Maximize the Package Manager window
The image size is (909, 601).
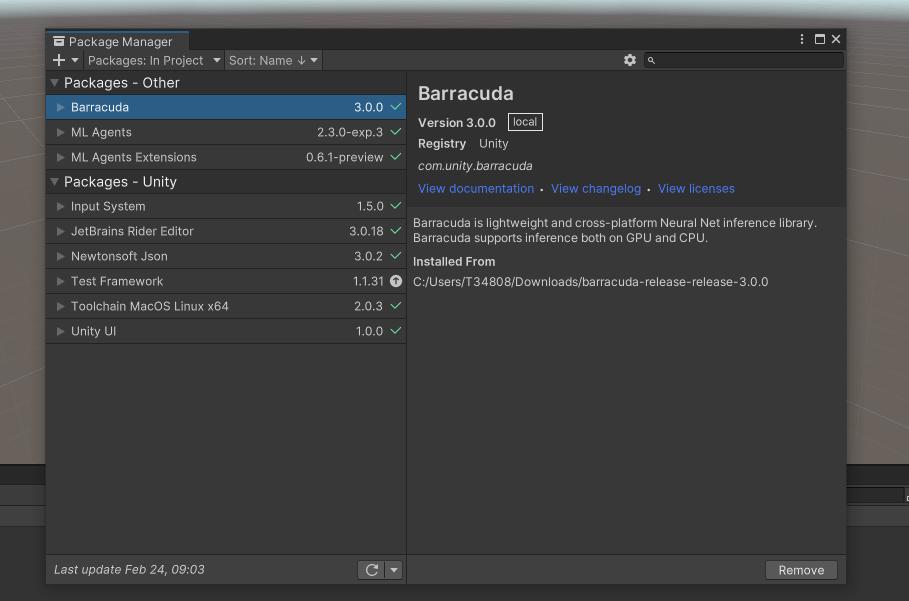[x=820, y=39]
